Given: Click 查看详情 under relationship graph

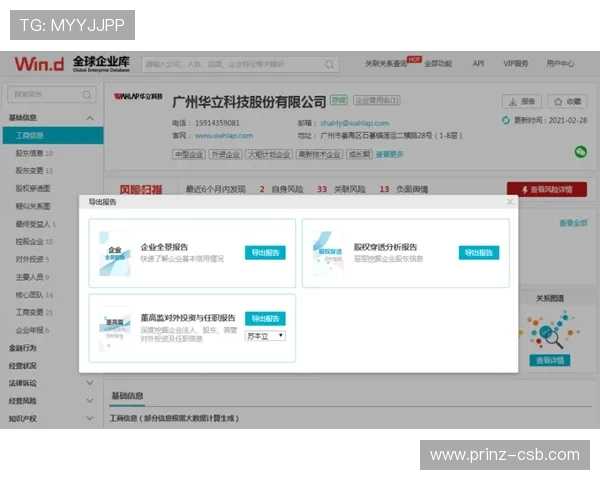Looking at the screenshot, I should coord(550,361).
